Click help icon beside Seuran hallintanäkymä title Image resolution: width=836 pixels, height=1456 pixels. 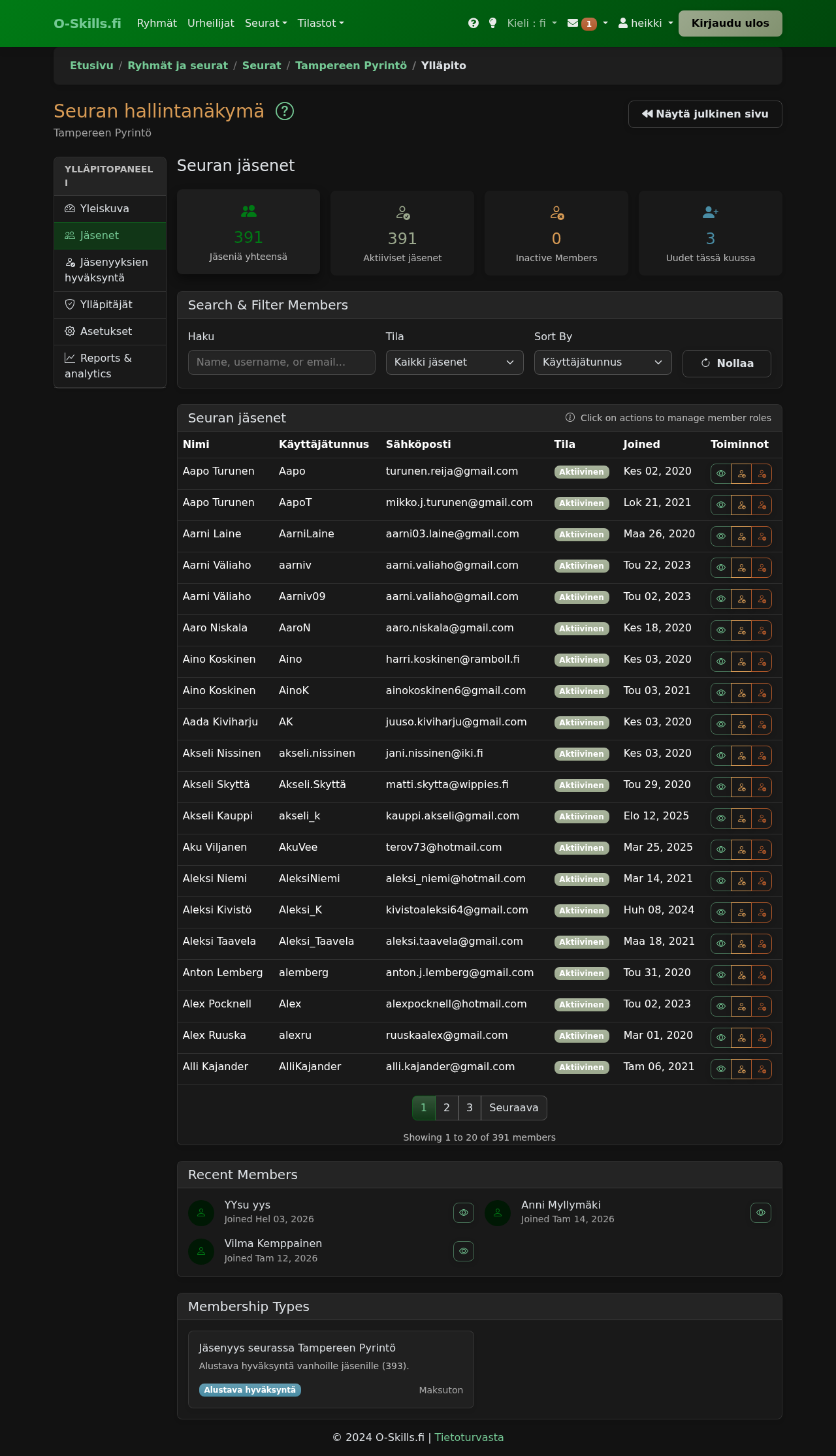285,112
